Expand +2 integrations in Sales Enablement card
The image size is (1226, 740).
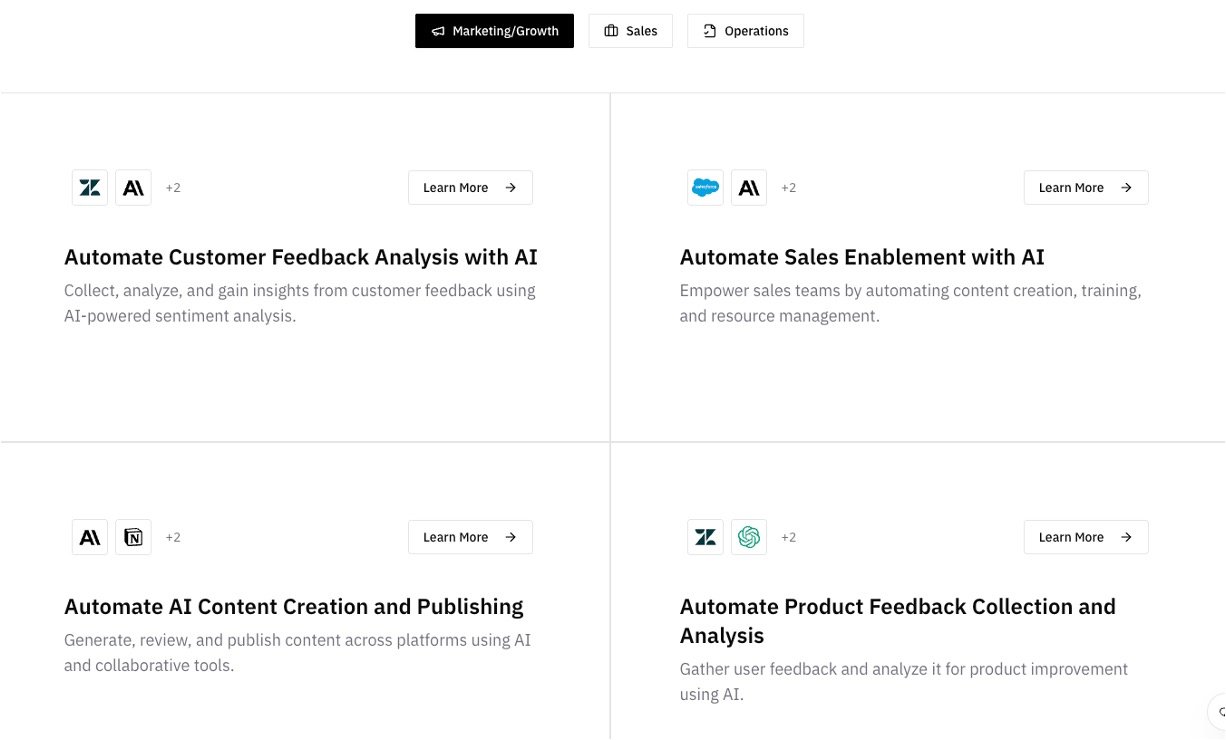pyautogui.click(x=789, y=188)
